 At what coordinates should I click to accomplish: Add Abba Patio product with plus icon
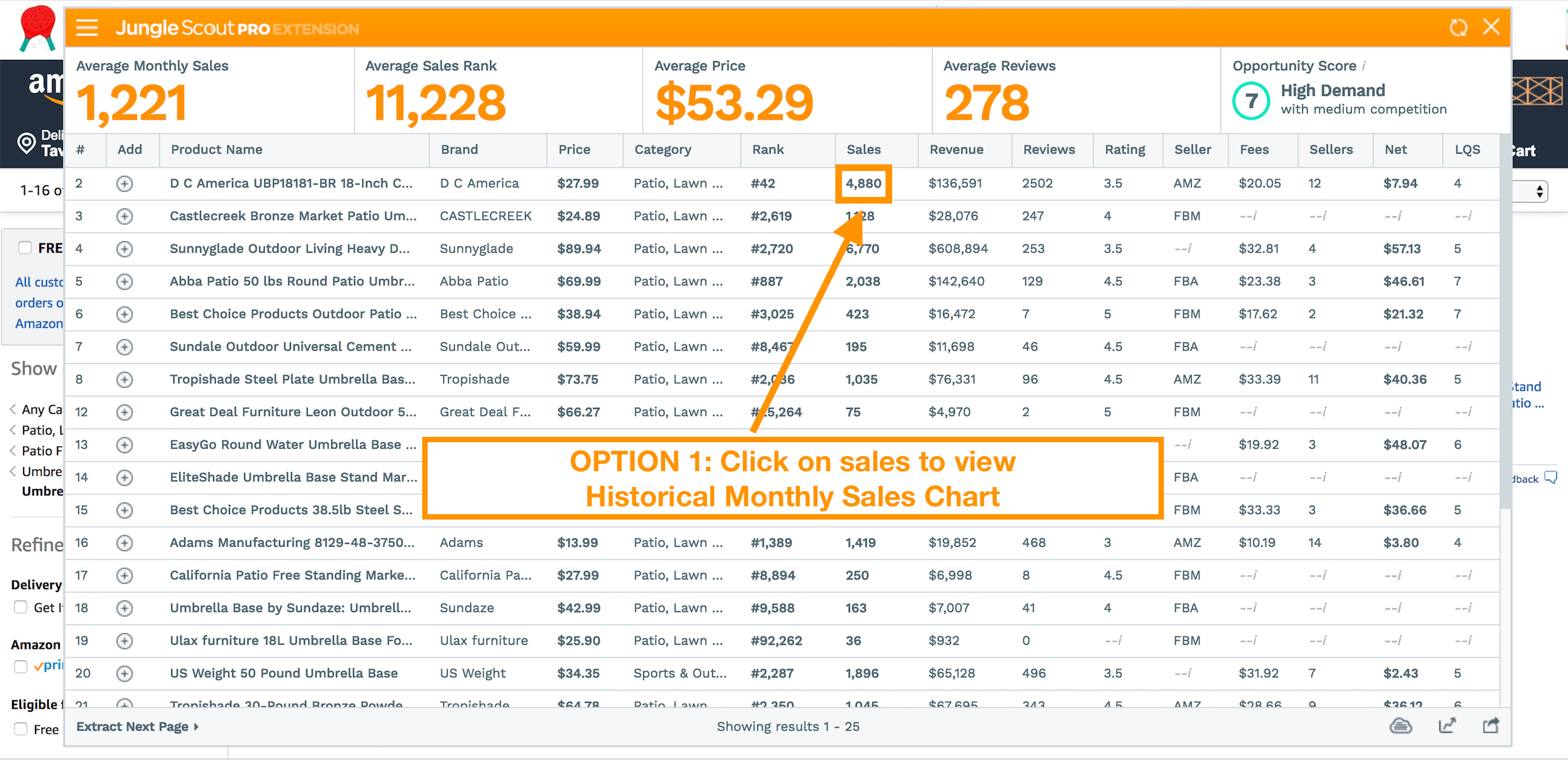tap(124, 282)
